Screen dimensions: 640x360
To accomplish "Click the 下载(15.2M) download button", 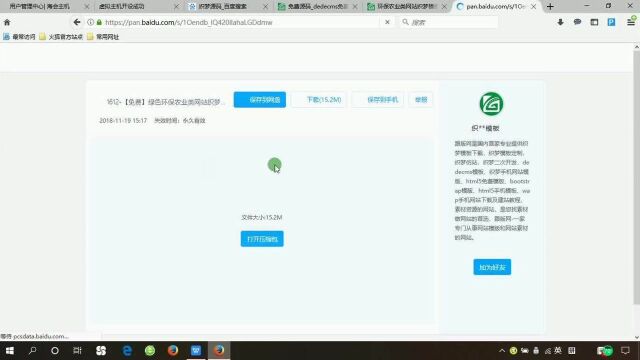I will click(319, 100).
